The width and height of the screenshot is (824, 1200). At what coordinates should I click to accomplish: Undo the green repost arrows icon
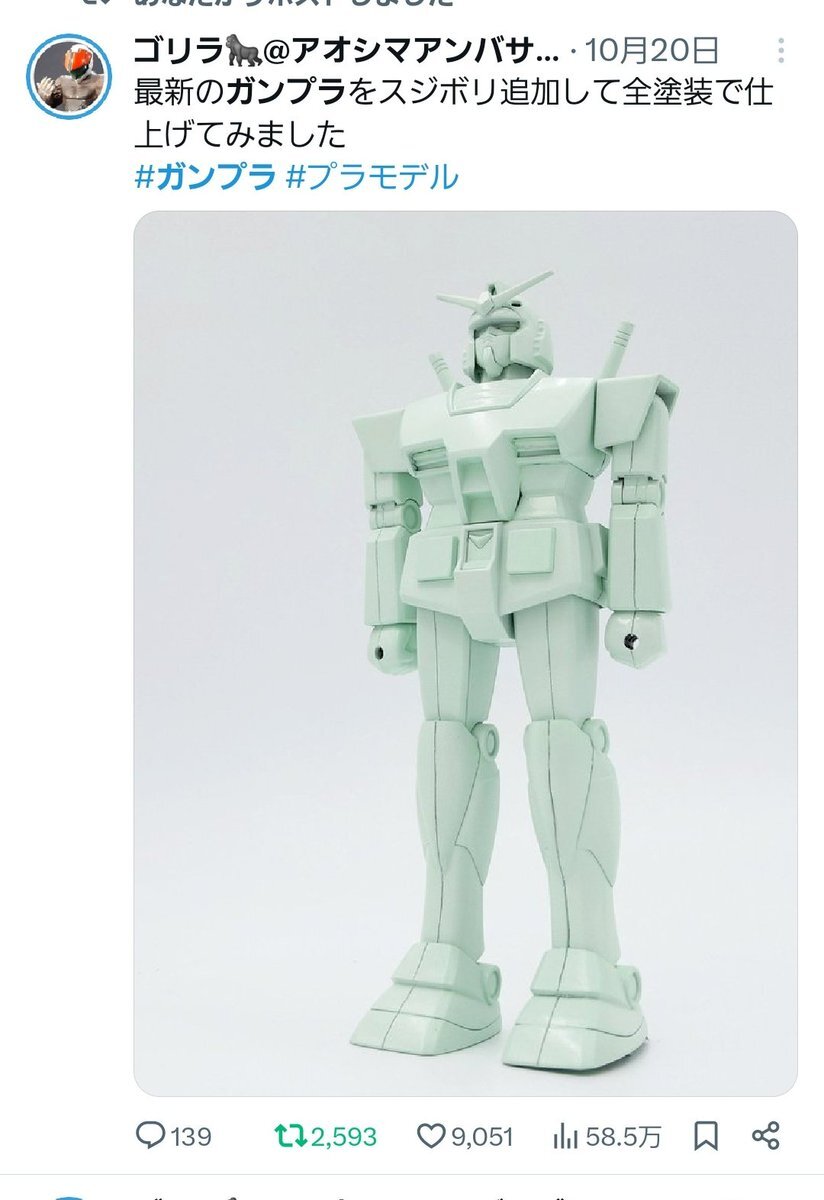[291, 1136]
